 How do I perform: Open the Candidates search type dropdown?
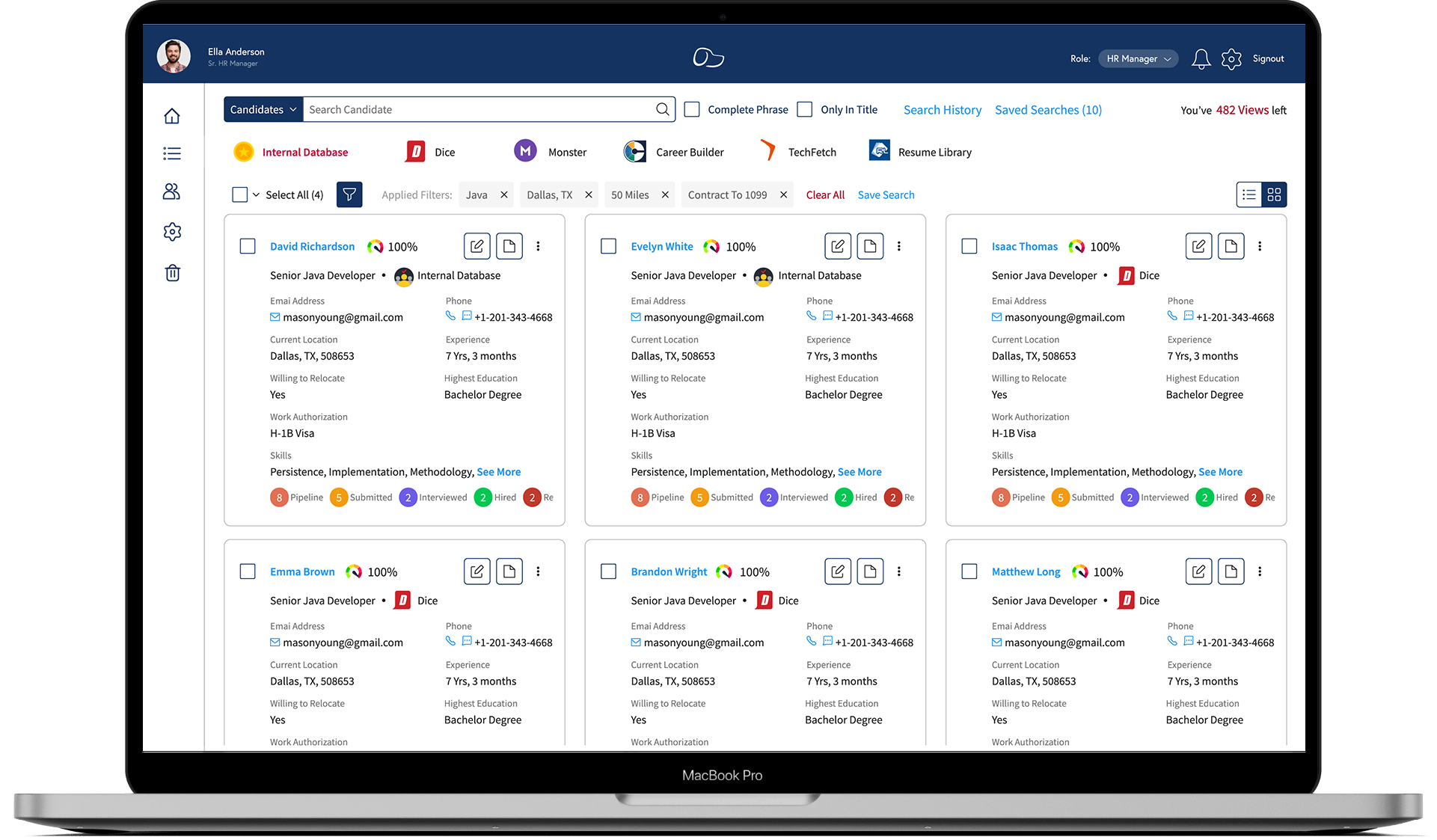coord(263,109)
